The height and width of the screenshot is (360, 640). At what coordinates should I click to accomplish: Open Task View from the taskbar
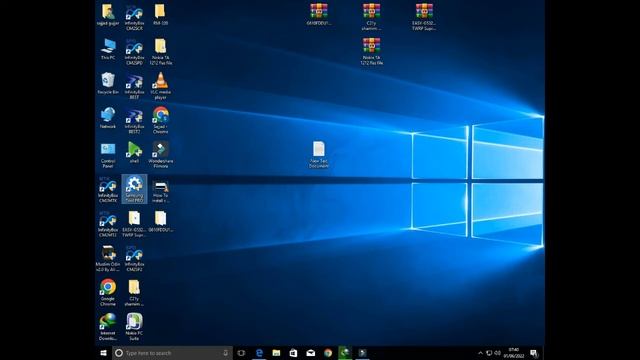click(x=241, y=353)
